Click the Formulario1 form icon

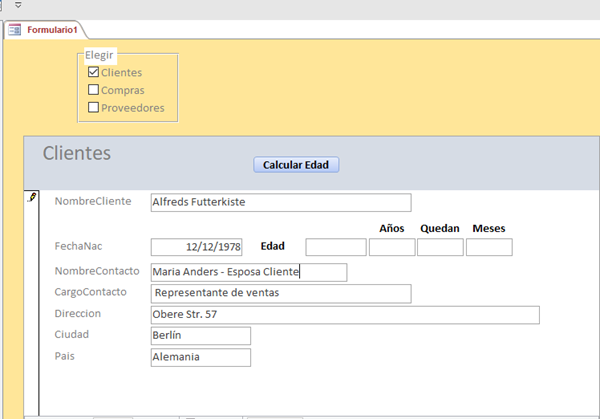click(15, 30)
